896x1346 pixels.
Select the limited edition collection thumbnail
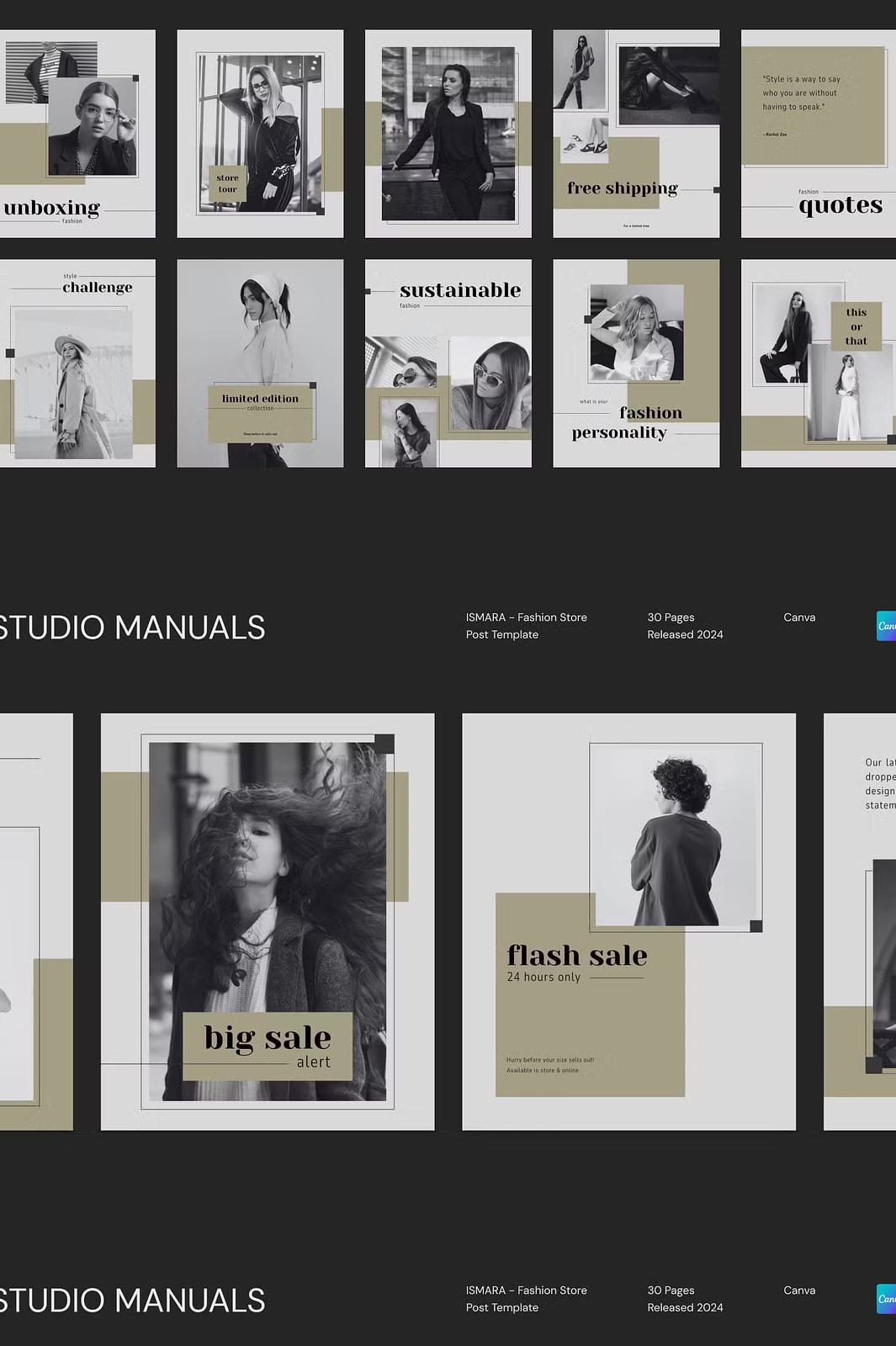point(260,363)
